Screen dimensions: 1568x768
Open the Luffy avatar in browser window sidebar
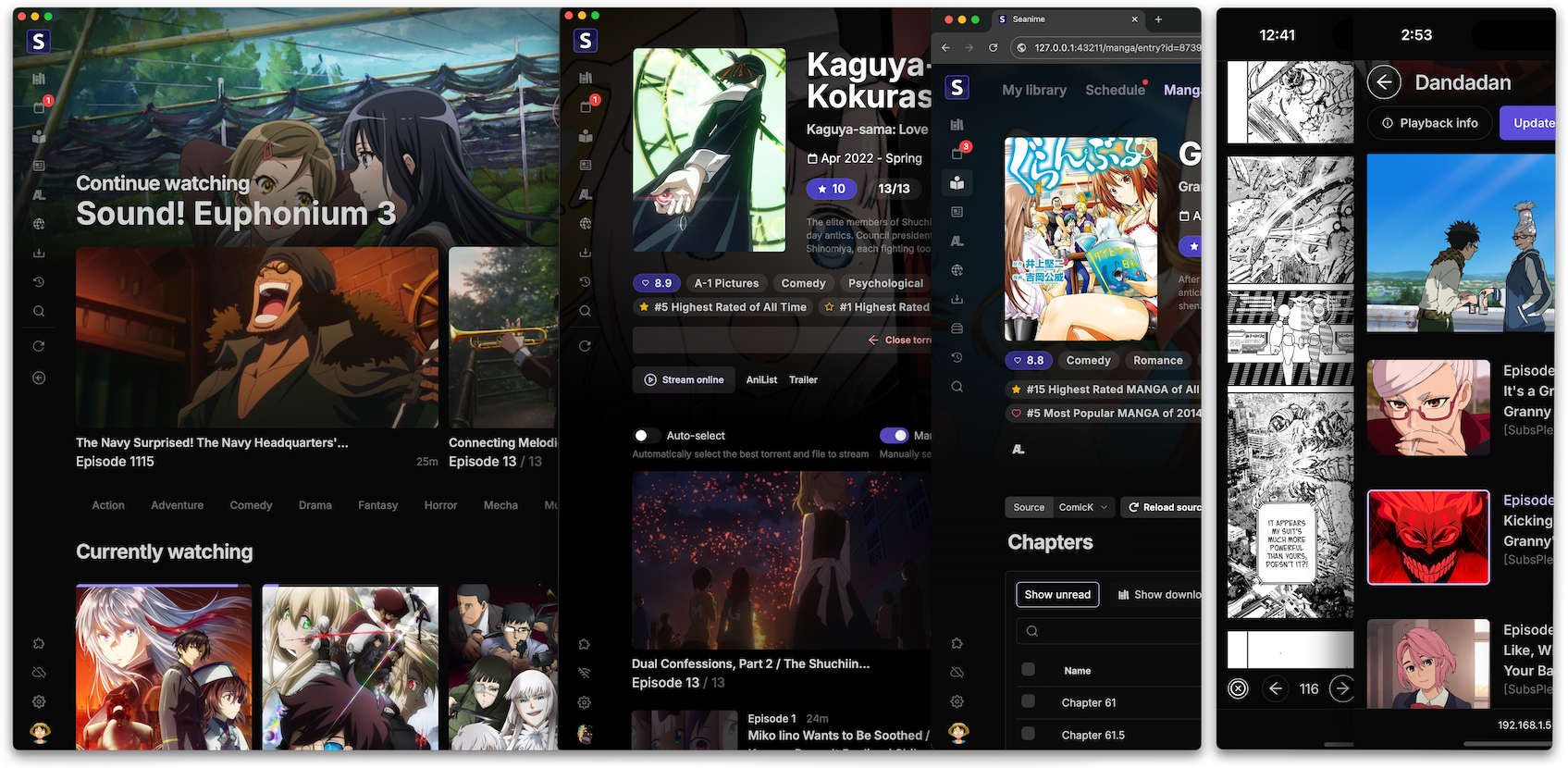tap(958, 733)
